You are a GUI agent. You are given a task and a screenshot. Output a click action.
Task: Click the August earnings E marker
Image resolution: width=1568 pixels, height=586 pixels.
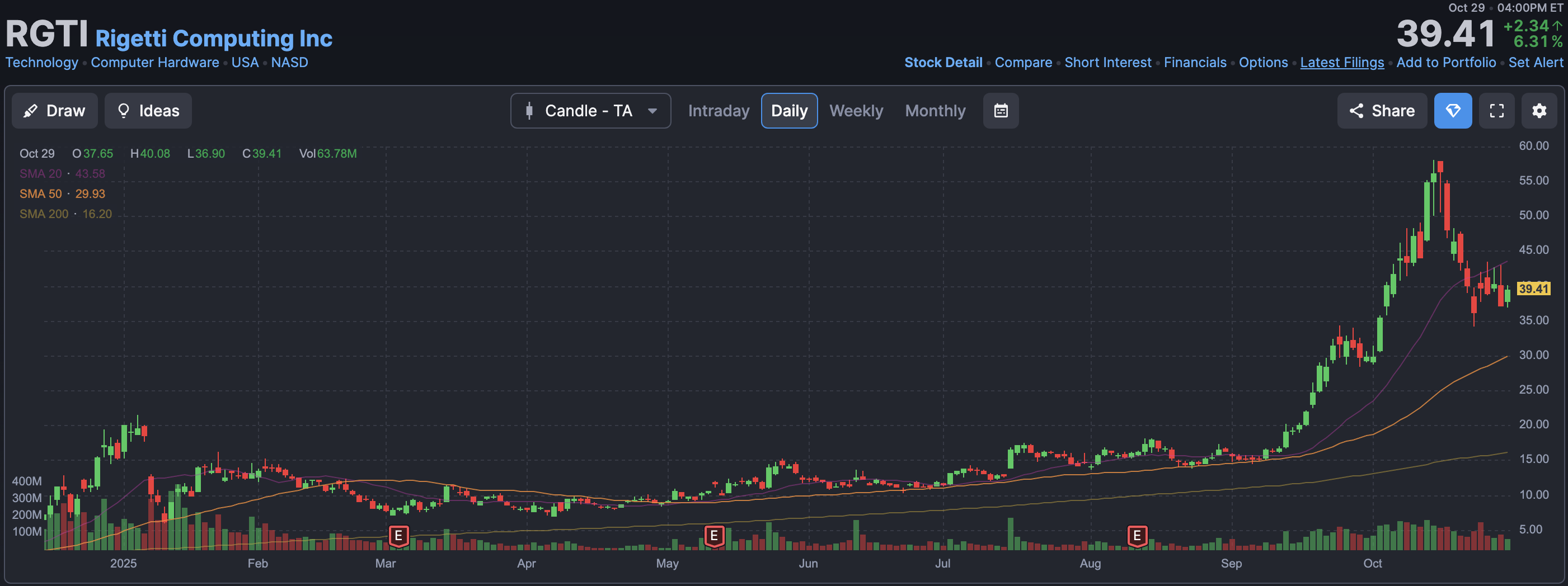coord(1137,536)
